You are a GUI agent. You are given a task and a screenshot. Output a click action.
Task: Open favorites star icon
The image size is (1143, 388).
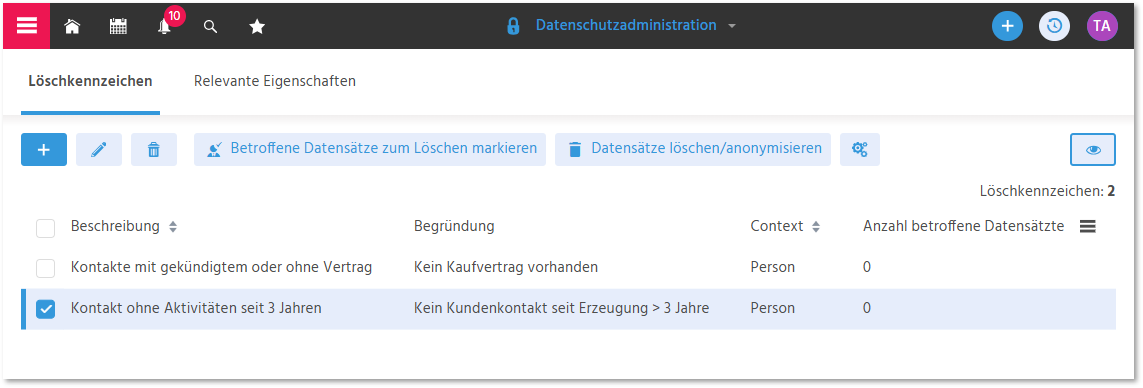(x=257, y=27)
